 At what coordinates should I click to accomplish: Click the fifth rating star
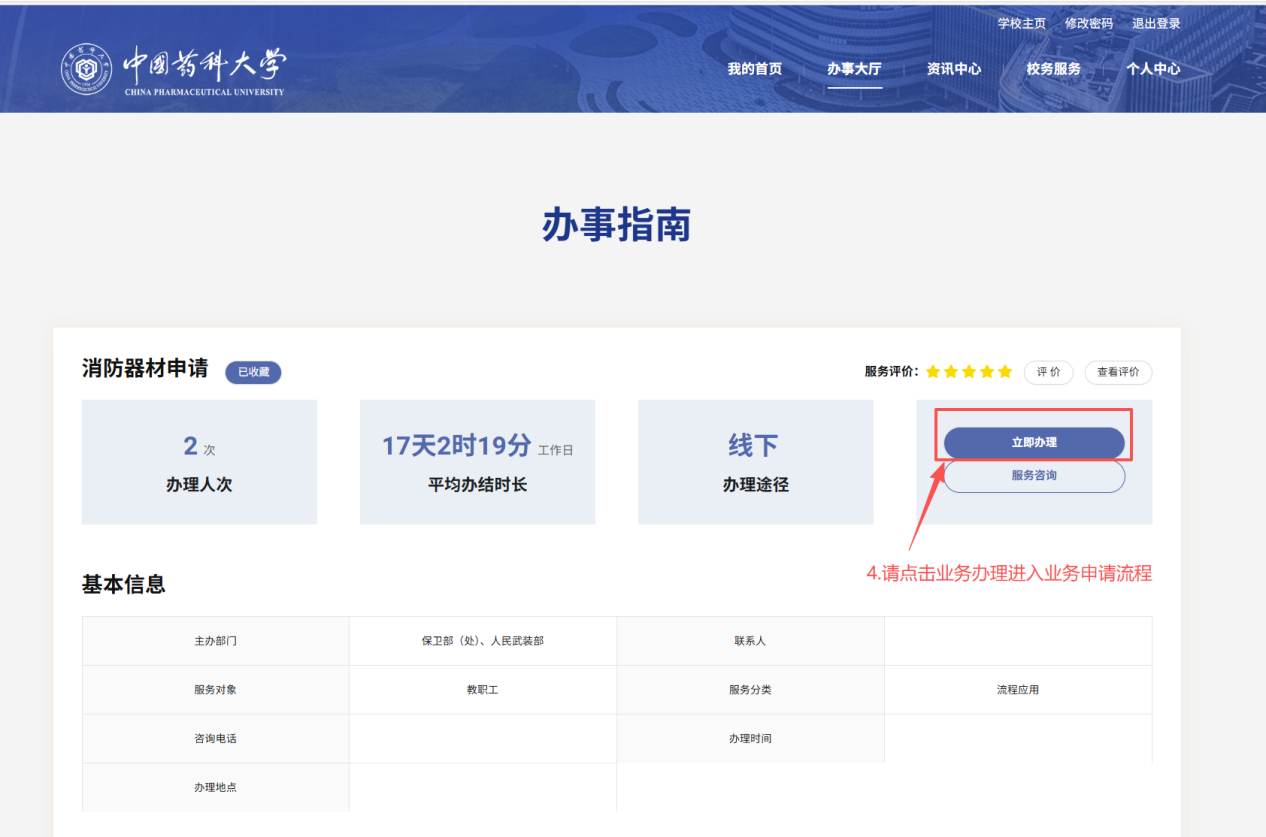pos(1005,372)
